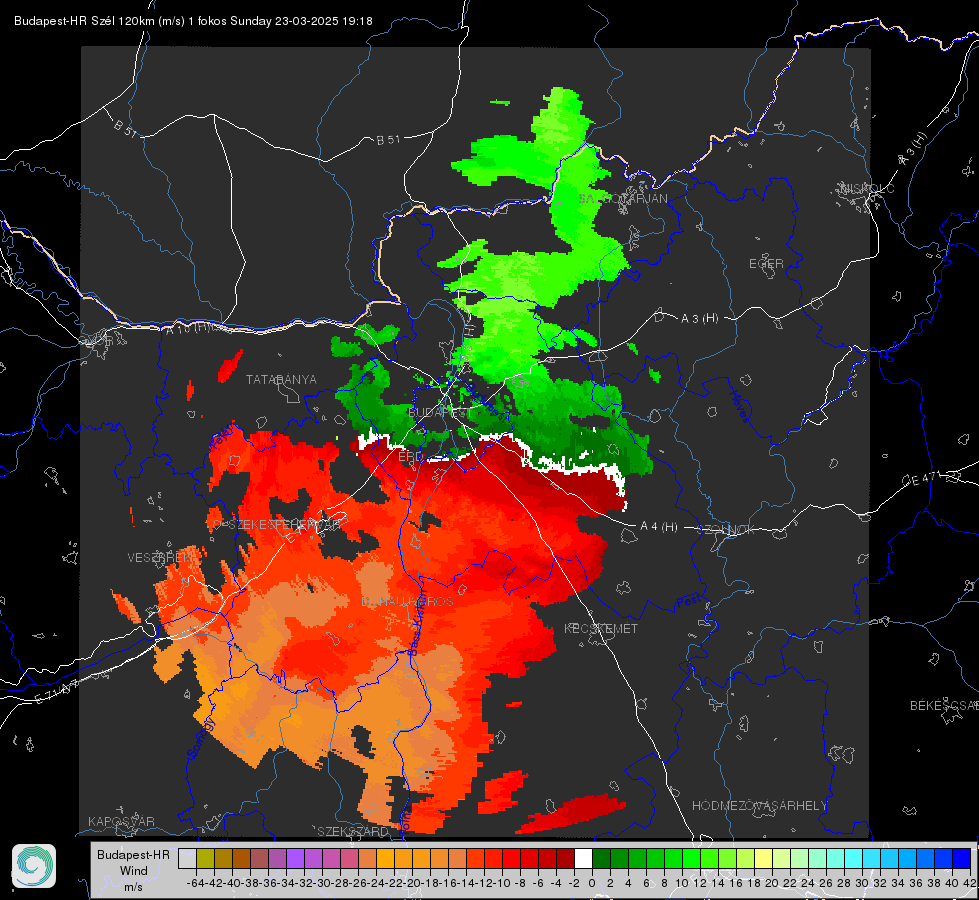Click the VESZPREM city label
This screenshot has height=900, width=979.
pos(161,557)
